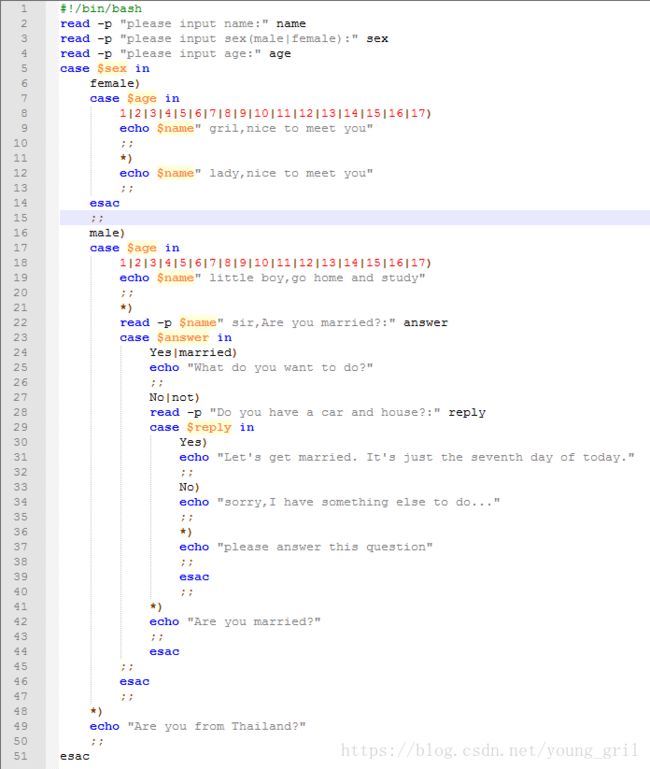Click the number pattern list on line 8
Image resolution: width=650 pixels, height=769 pixels.
click(x=275, y=113)
